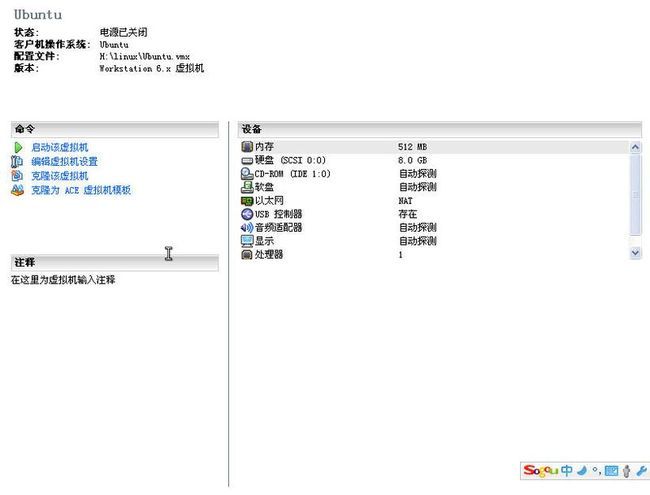Screen dimensions: 650x495
Task: Select the floppy (软盘) icon
Action: 247,187
